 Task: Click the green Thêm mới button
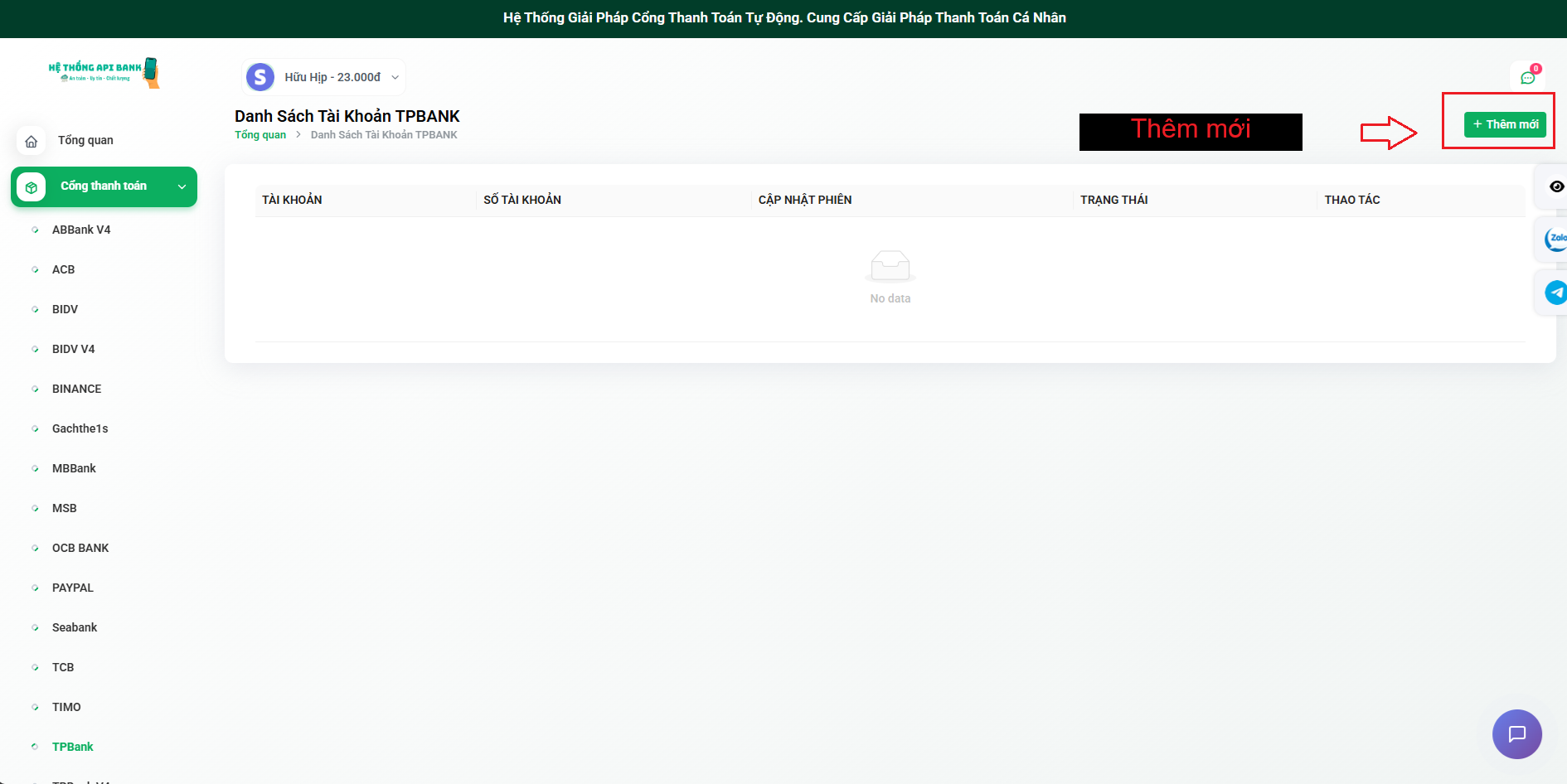click(1505, 124)
